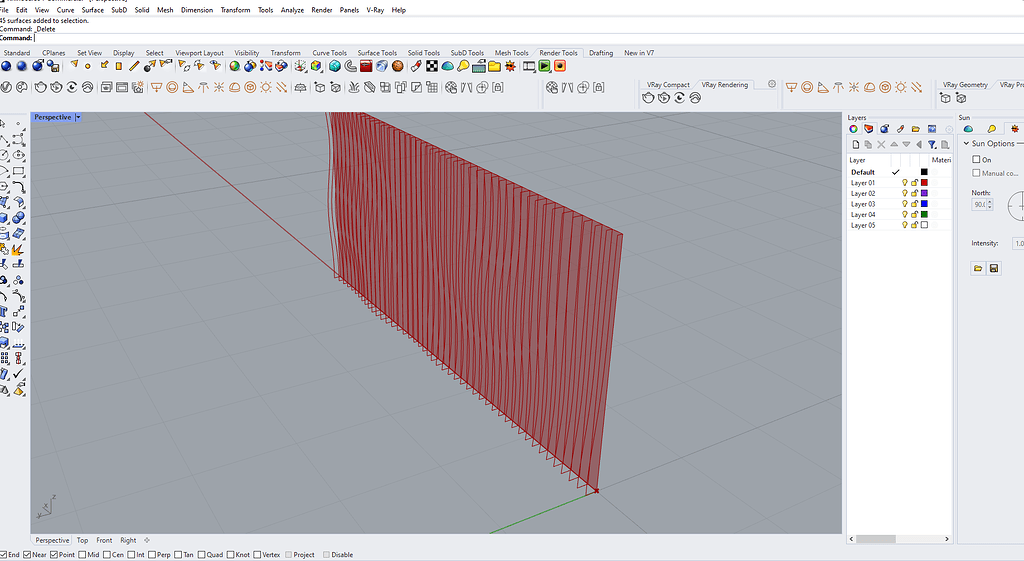Click the layer filter funnel icon
The height and width of the screenshot is (561, 1024).
(932, 145)
